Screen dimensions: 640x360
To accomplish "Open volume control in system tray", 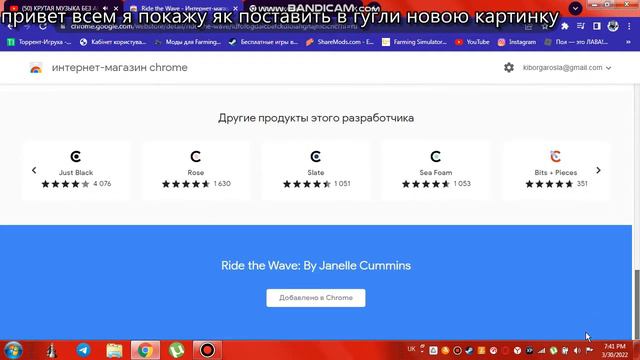I will point(577,350).
